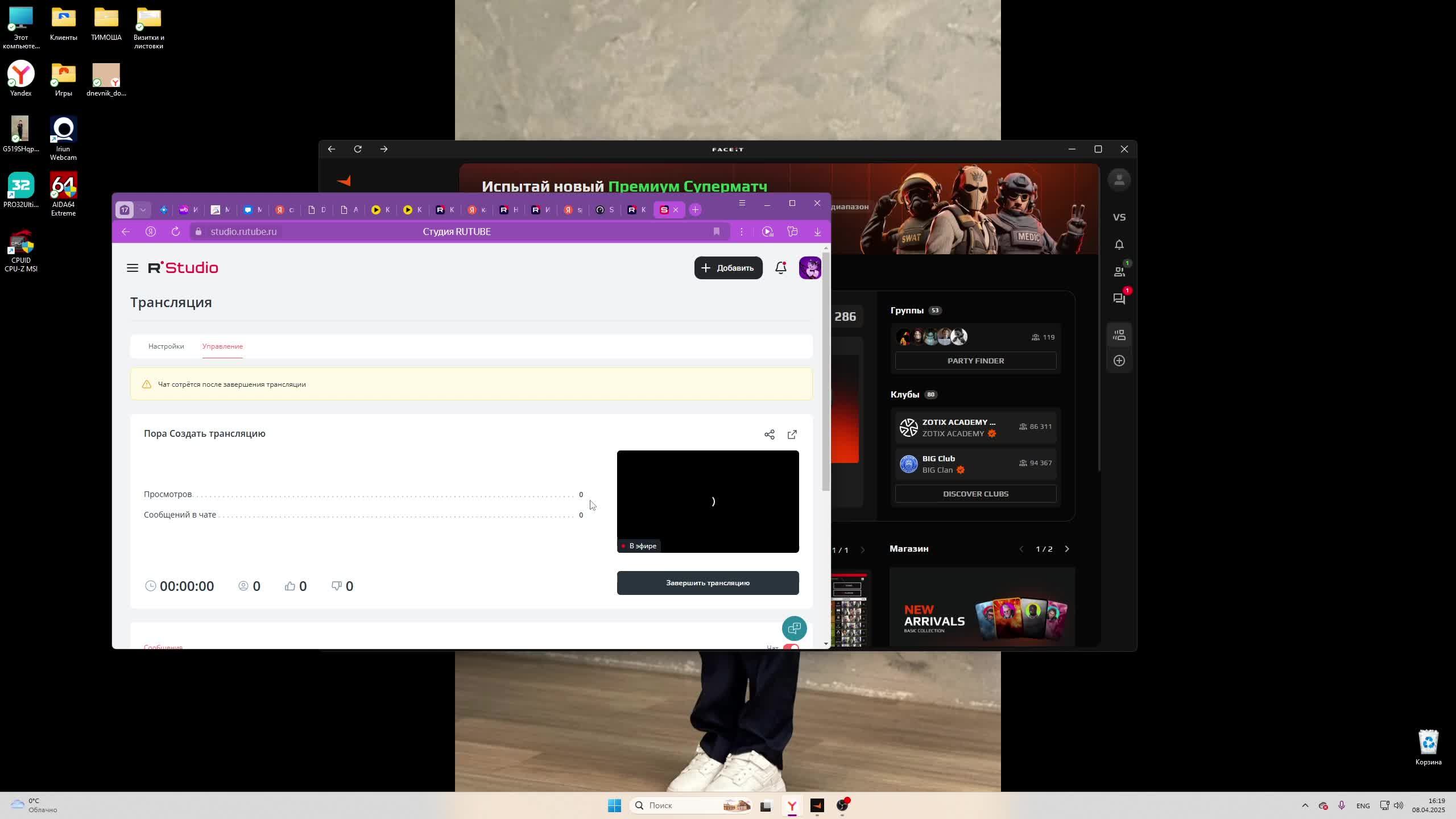The height and width of the screenshot is (819, 1456).
Task: Show hidden system tray icons
Action: tap(1305, 805)
